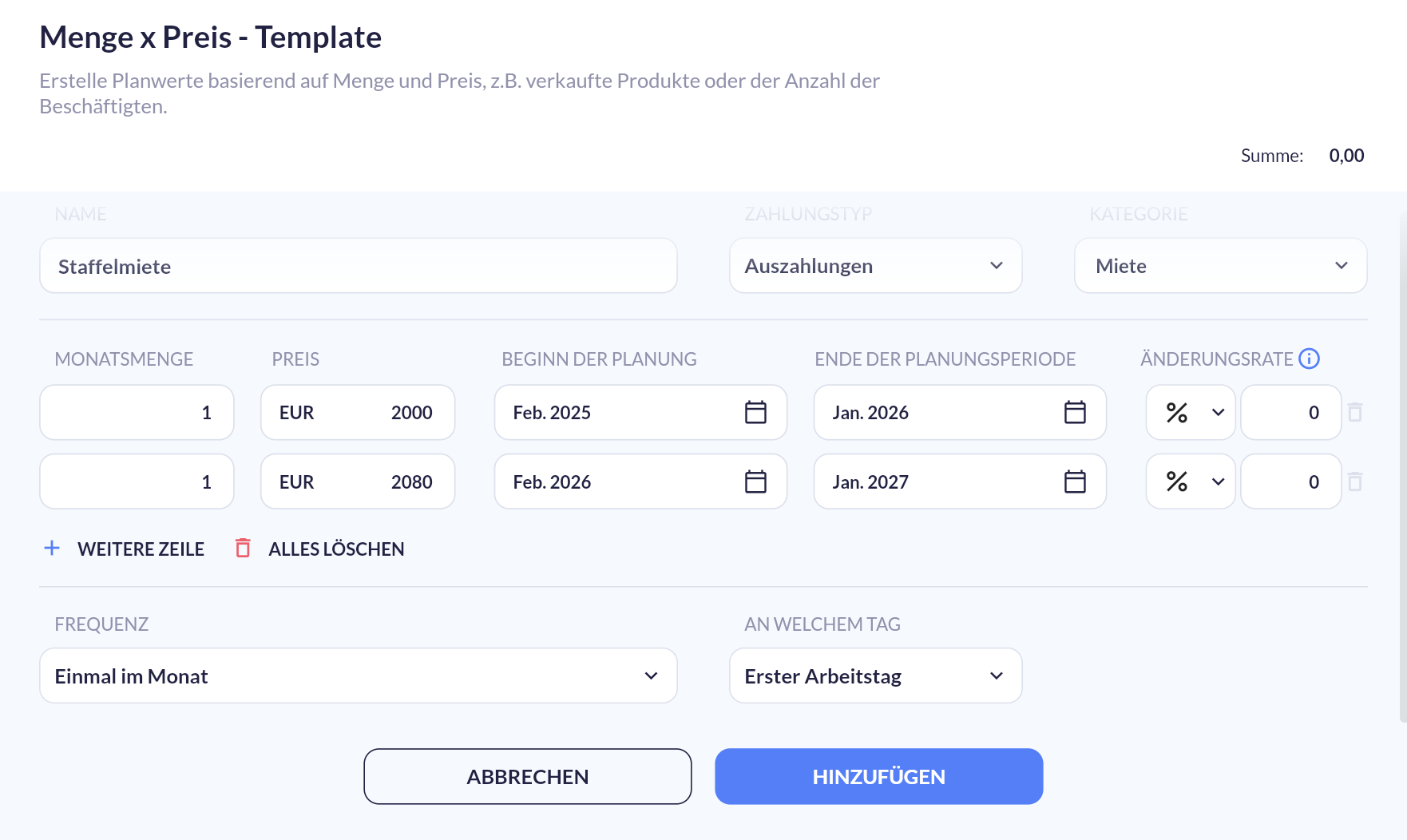1407x840 pixels.
Task: Open the Zahlungstyp dropdown Auszahlungen
Action: (x=876, y=266)
